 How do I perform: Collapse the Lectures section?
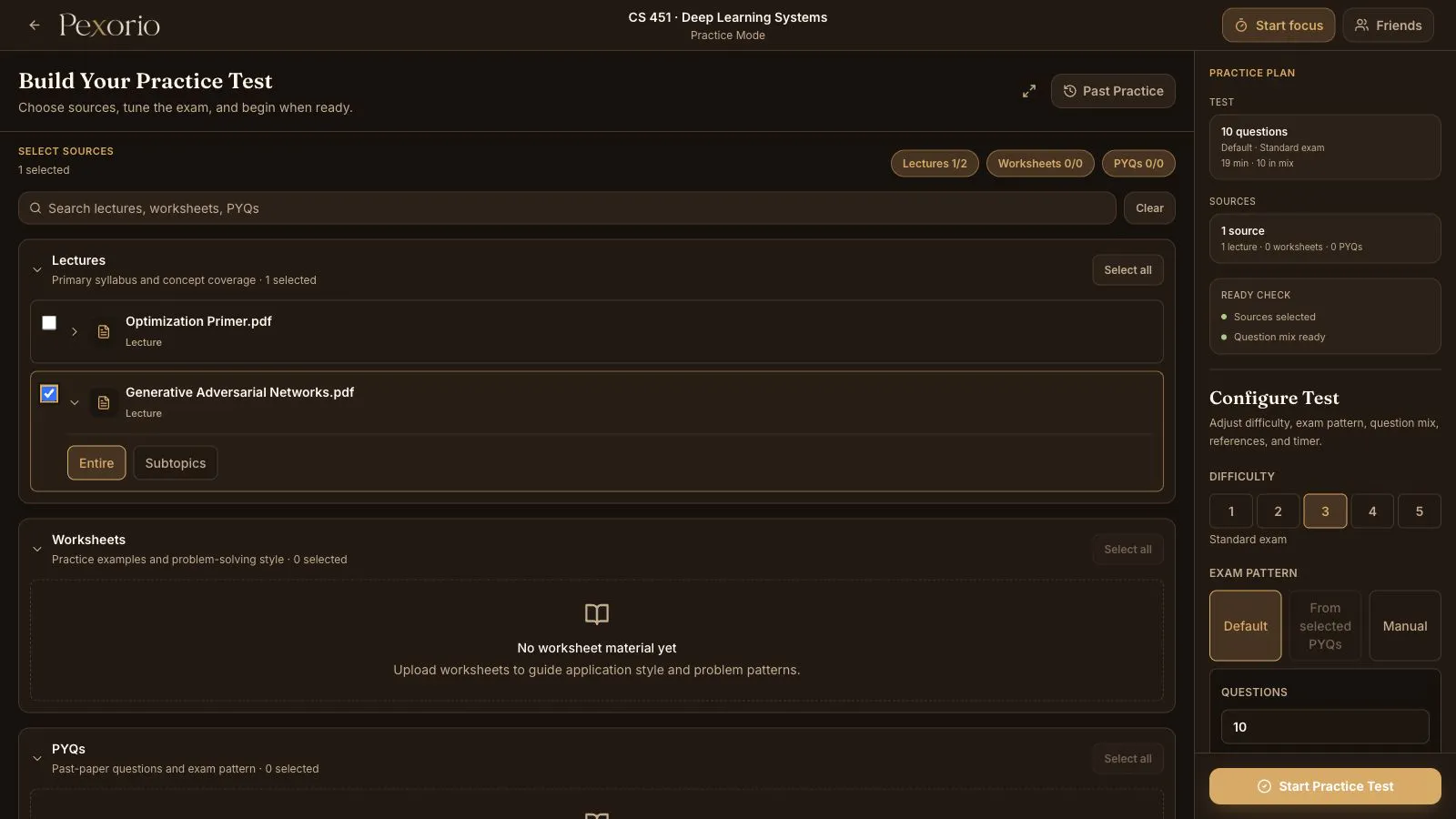coord(37,269)
